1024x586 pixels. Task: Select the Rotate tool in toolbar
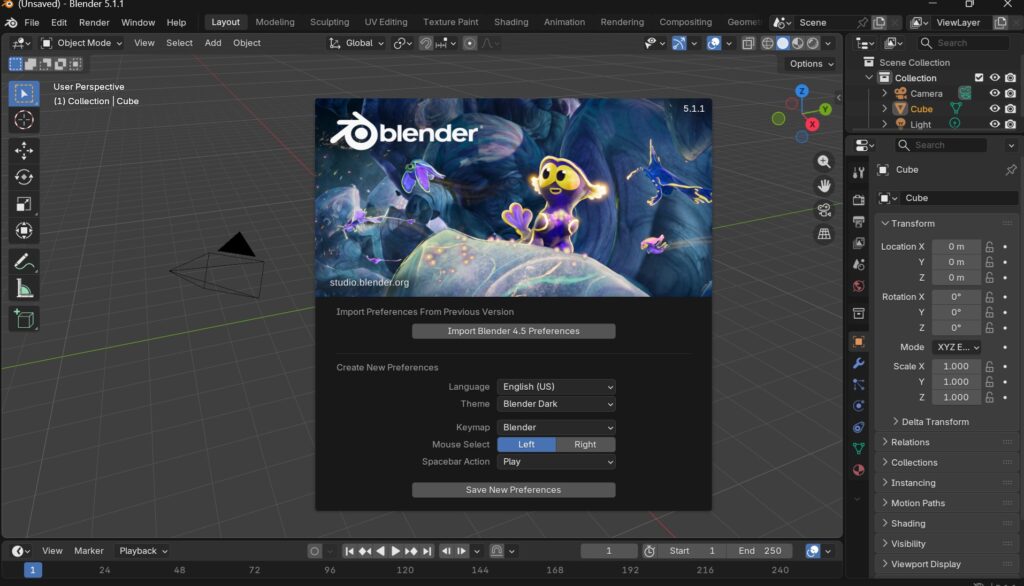click(x=24, y=177)
